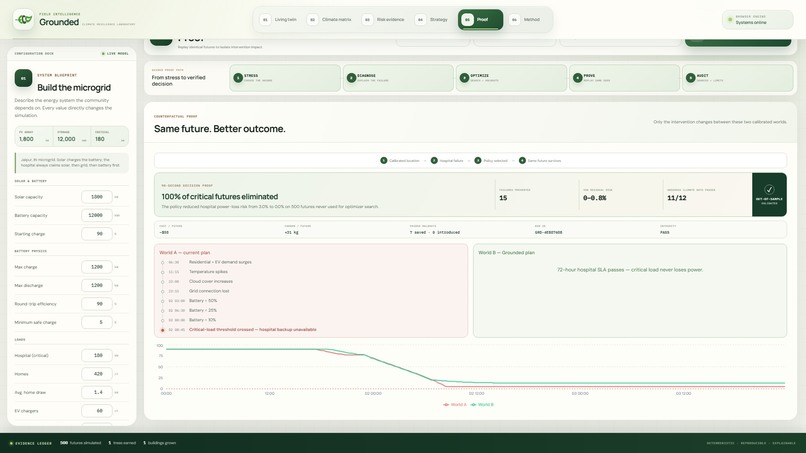Click the Systems online status pill
806x453 pixels.
[x=757, y=20]
